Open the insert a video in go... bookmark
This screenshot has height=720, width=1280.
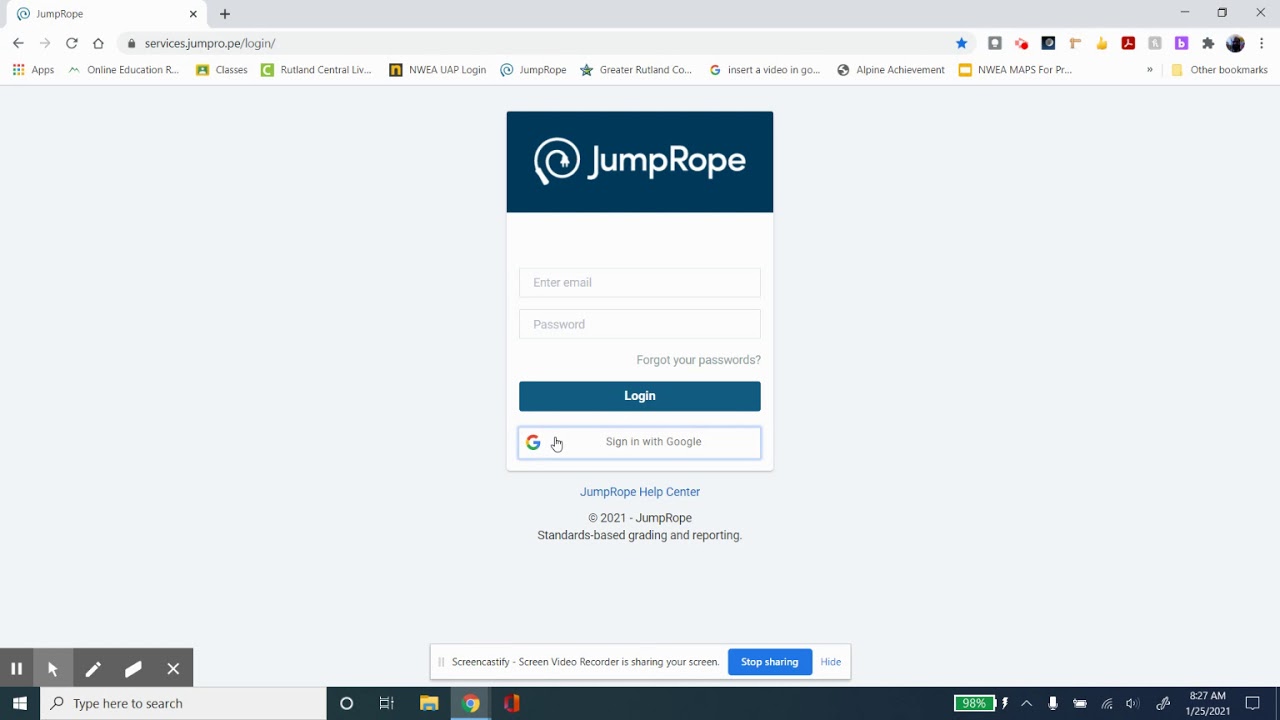coord(765,70)
